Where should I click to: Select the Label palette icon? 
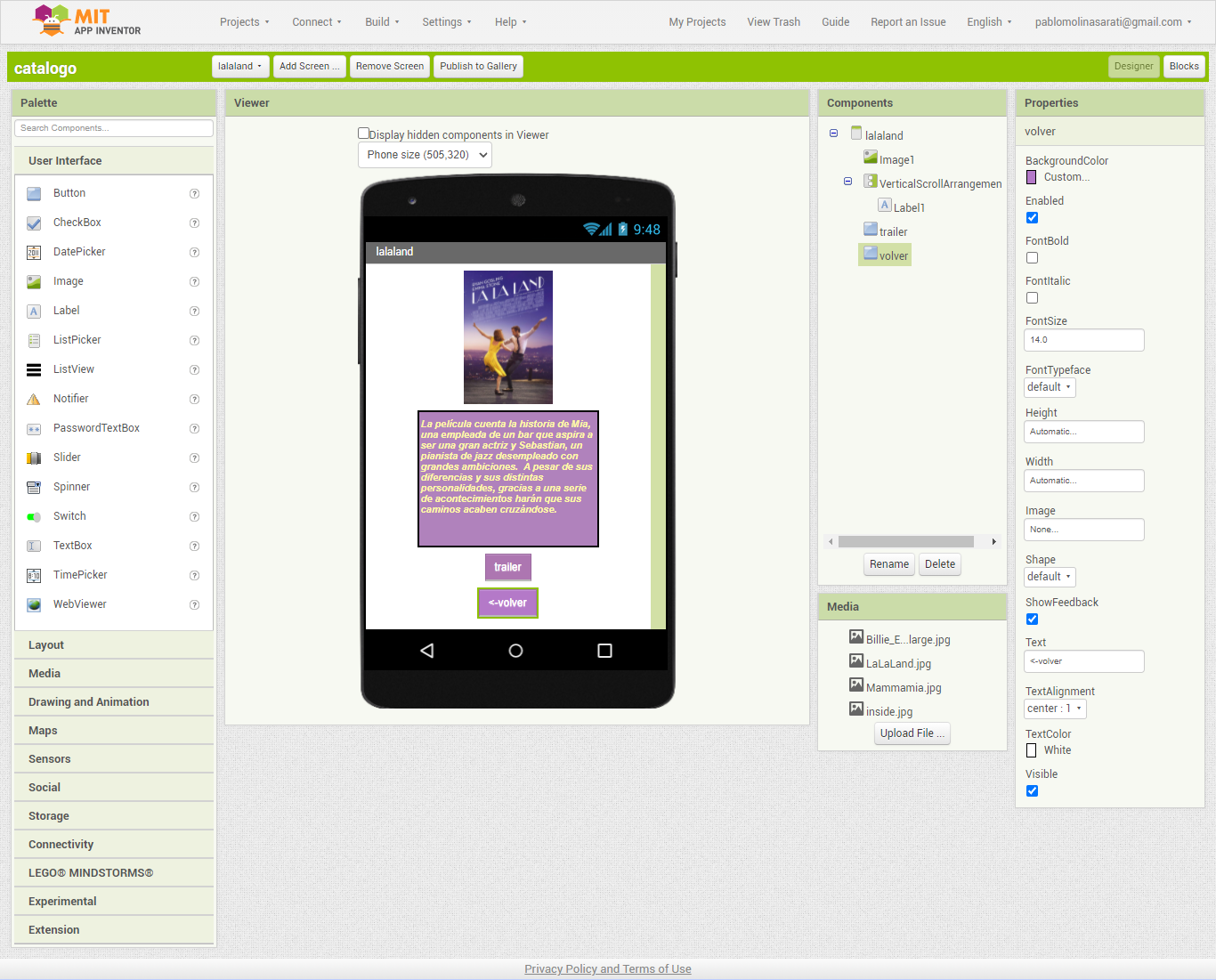tap(34, 311)
